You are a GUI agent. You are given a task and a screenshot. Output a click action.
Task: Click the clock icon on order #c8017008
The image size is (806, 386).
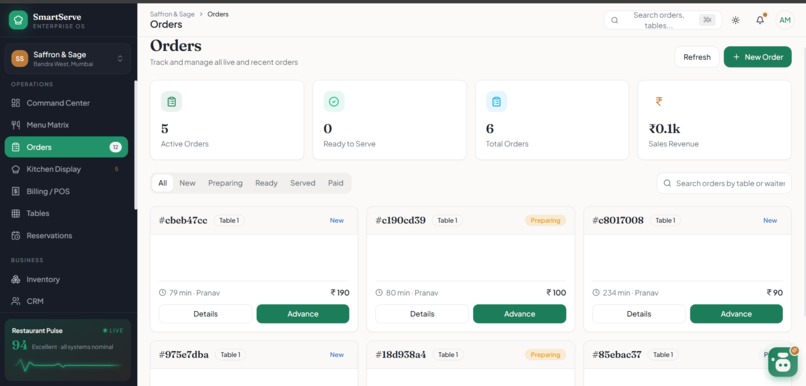coord(596,292)
